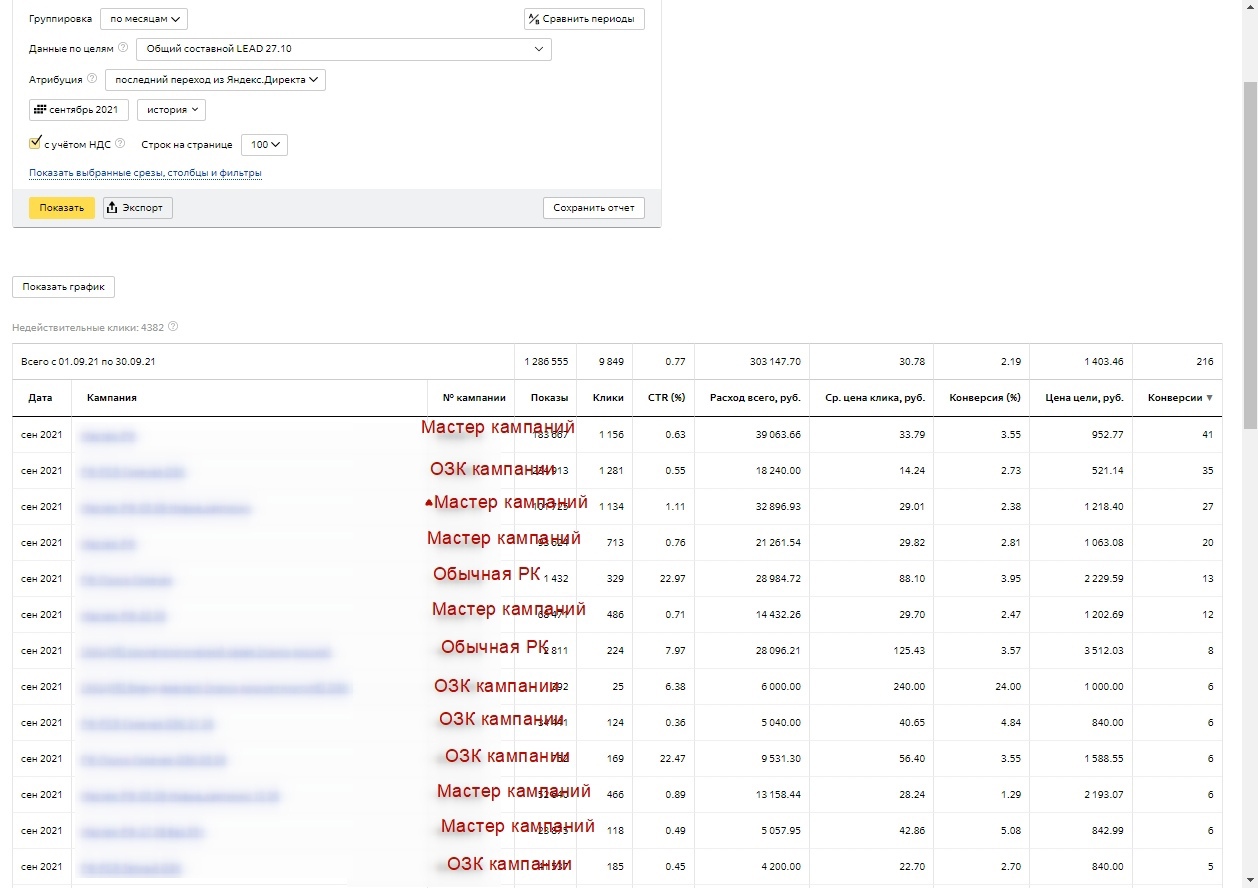
Task: Toggle the 'с учётом НДС' checkbox
Action: tap(35, 143)
